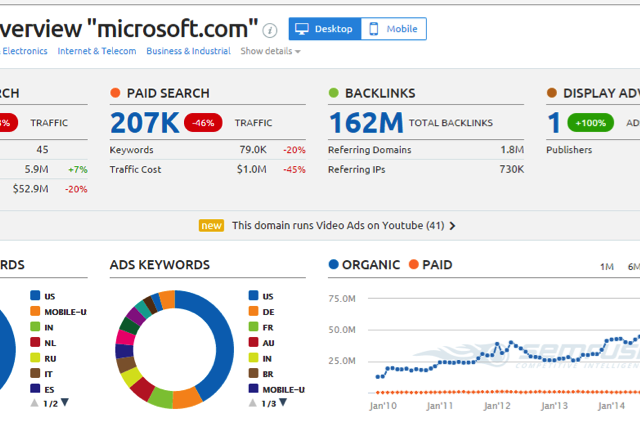Select 6M time range on traffic chart
The width and height of the screenshot is (640, 432).
coord(634,267)
